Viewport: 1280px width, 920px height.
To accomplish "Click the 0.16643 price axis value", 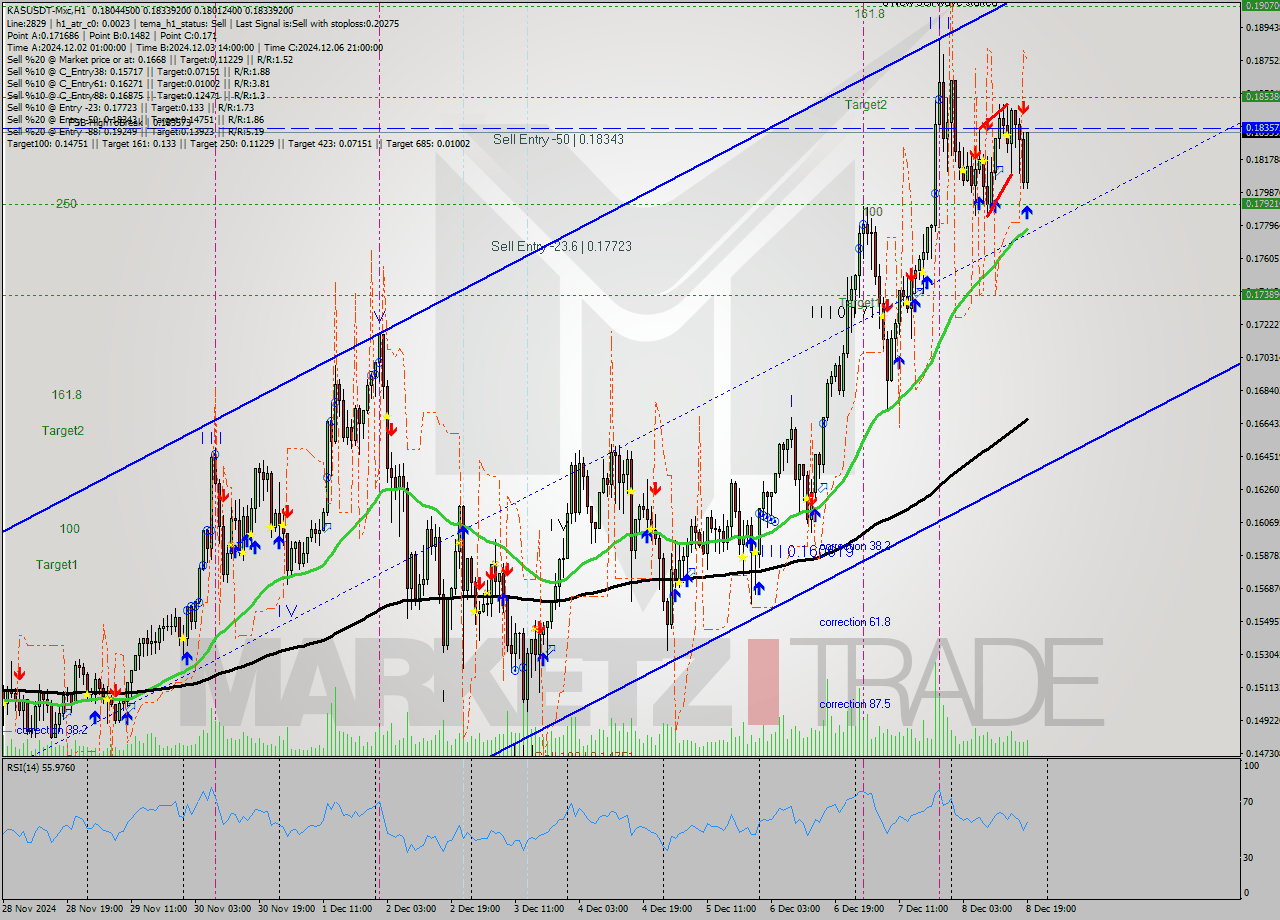I will pyautogui.click(x=1262, y=423).
